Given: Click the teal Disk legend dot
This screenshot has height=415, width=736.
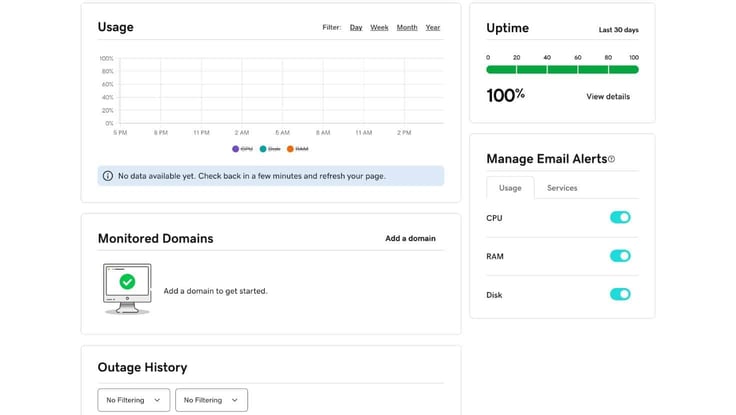Looking at the screenshot, I should pyautogui.click(x=263, y=149).
